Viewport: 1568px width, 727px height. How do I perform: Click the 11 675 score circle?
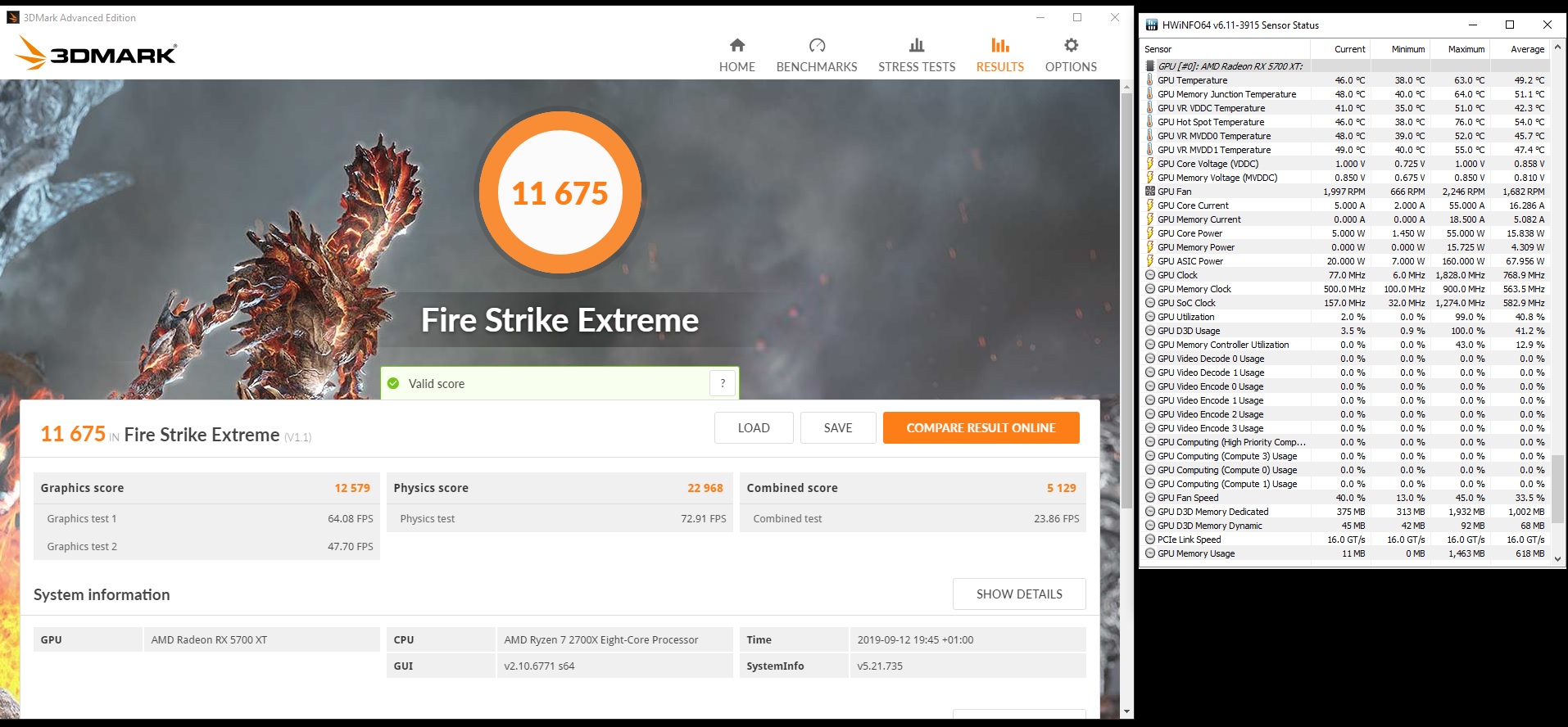tap(560, 192)
